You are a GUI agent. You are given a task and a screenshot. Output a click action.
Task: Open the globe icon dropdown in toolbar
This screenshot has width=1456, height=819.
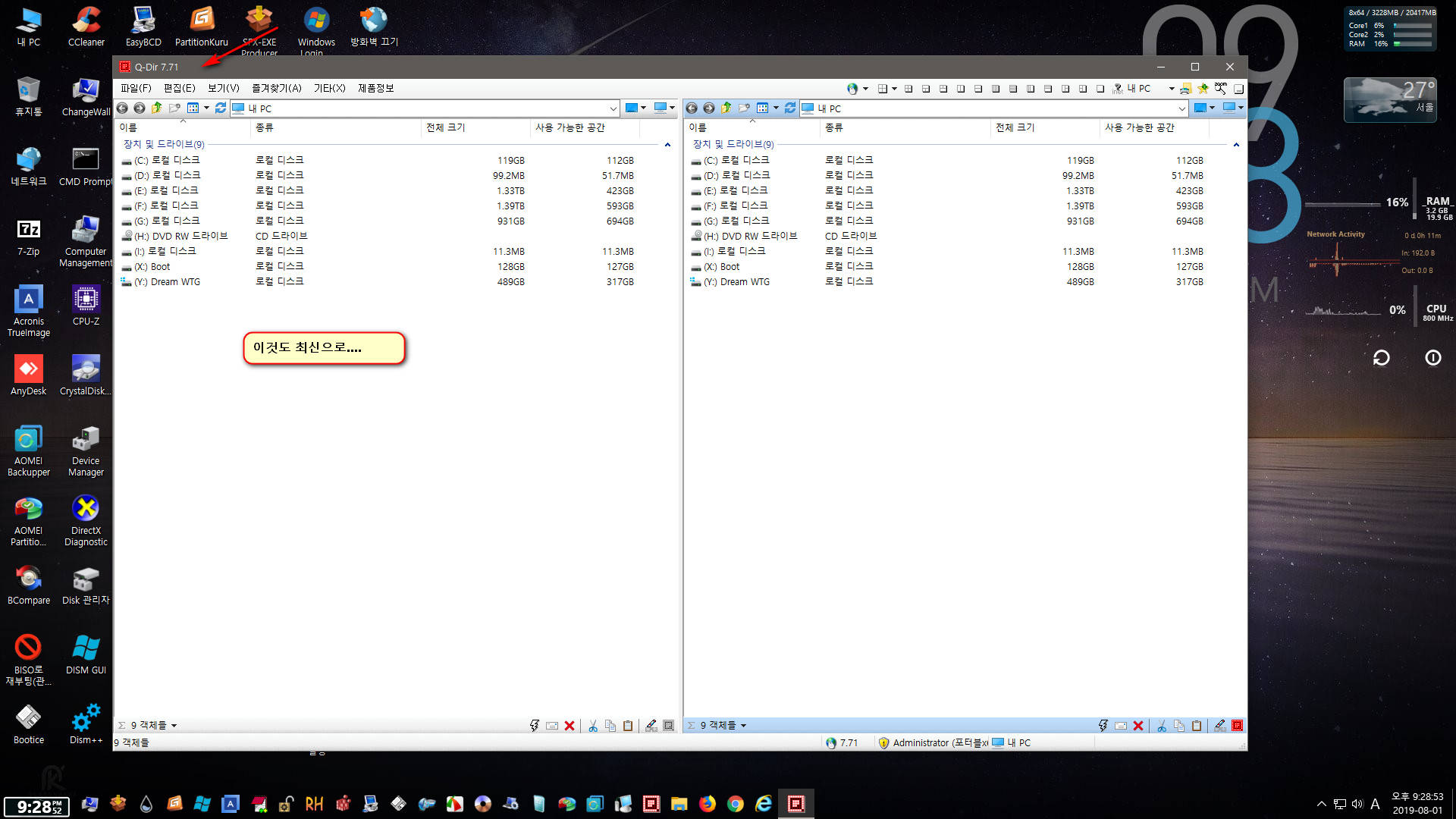[x=865, y=89]
